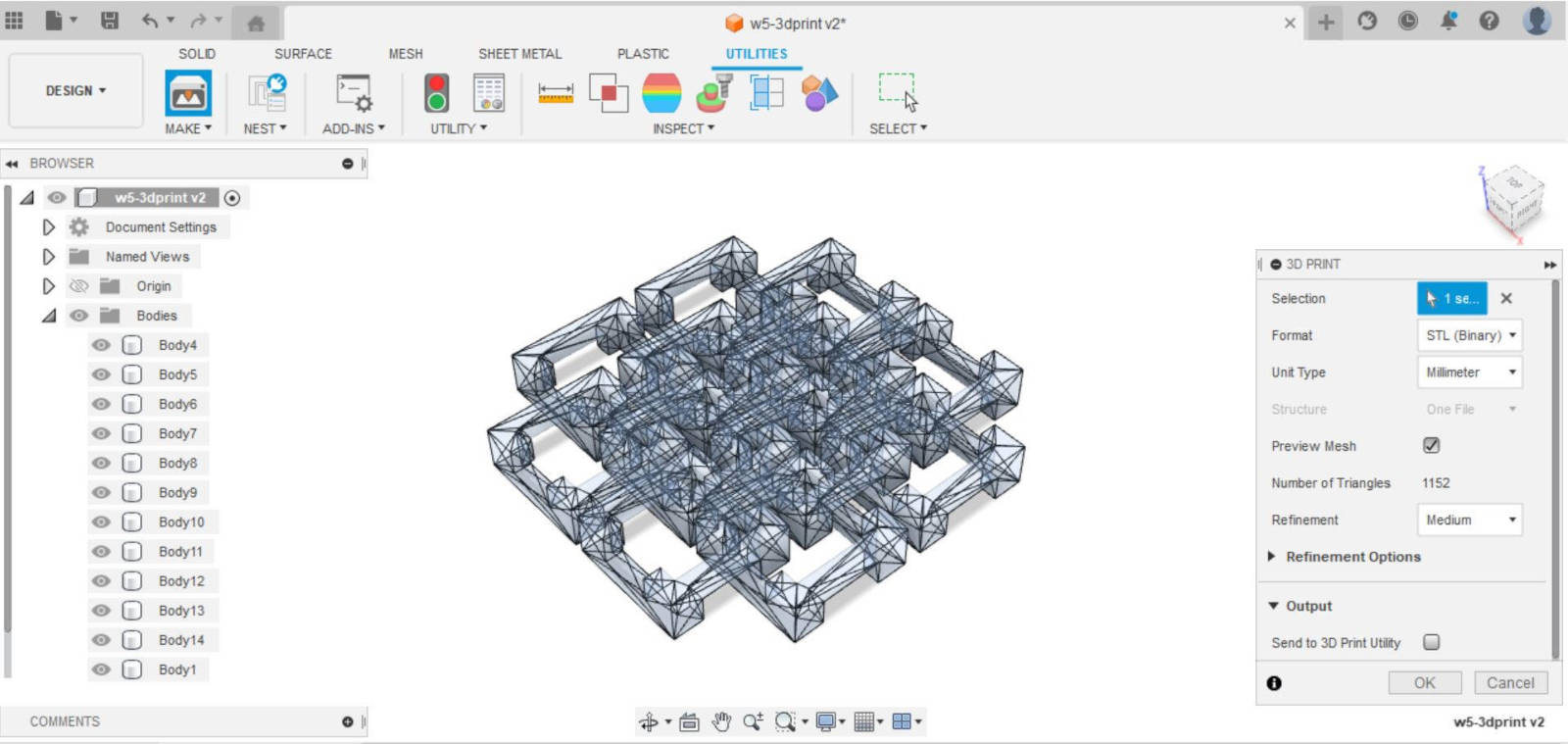Expand Document Settings tree node
1568x744 pixels.
[x=49, y=227]
